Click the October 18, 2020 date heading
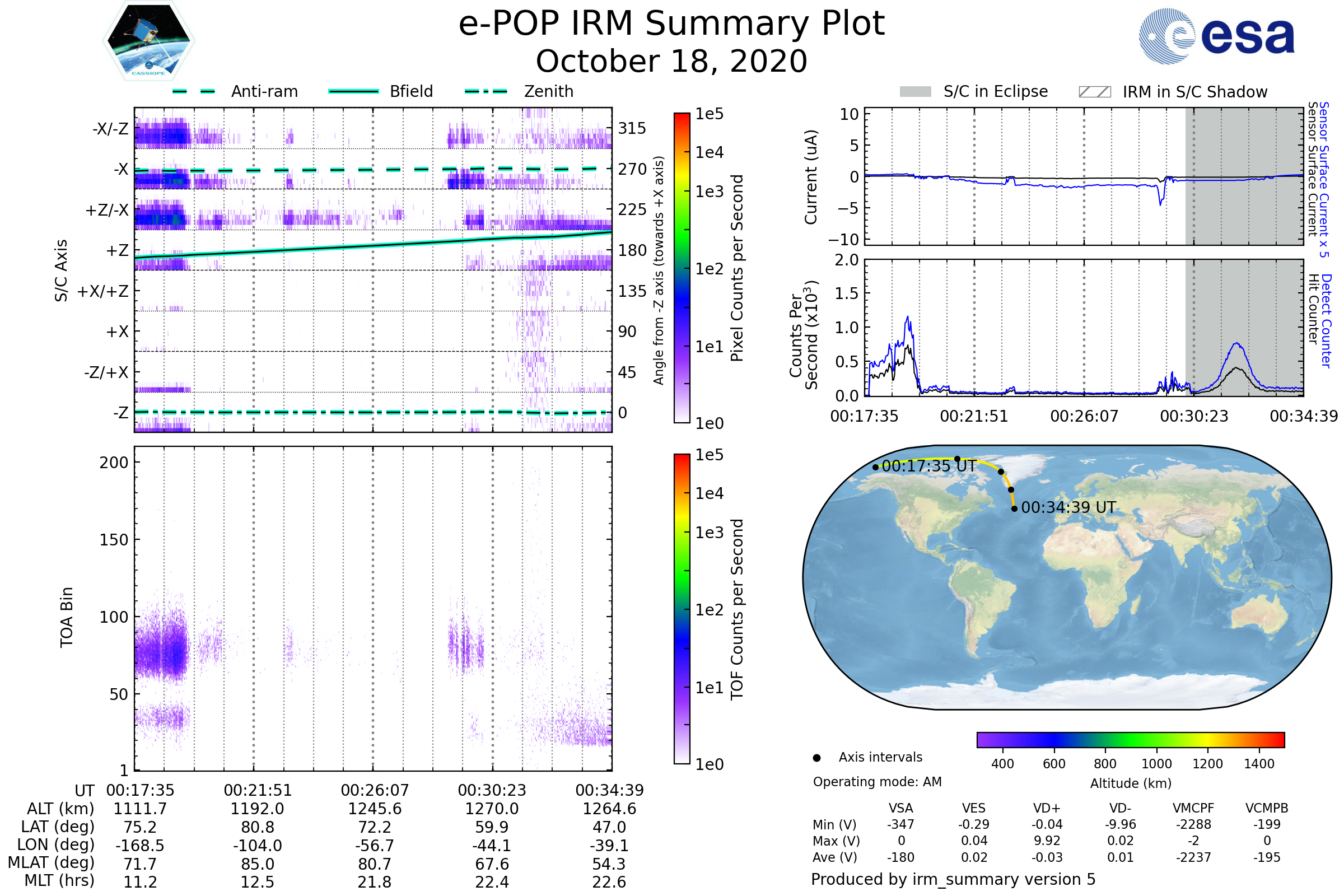1344x896 pixels. (671, 62)
